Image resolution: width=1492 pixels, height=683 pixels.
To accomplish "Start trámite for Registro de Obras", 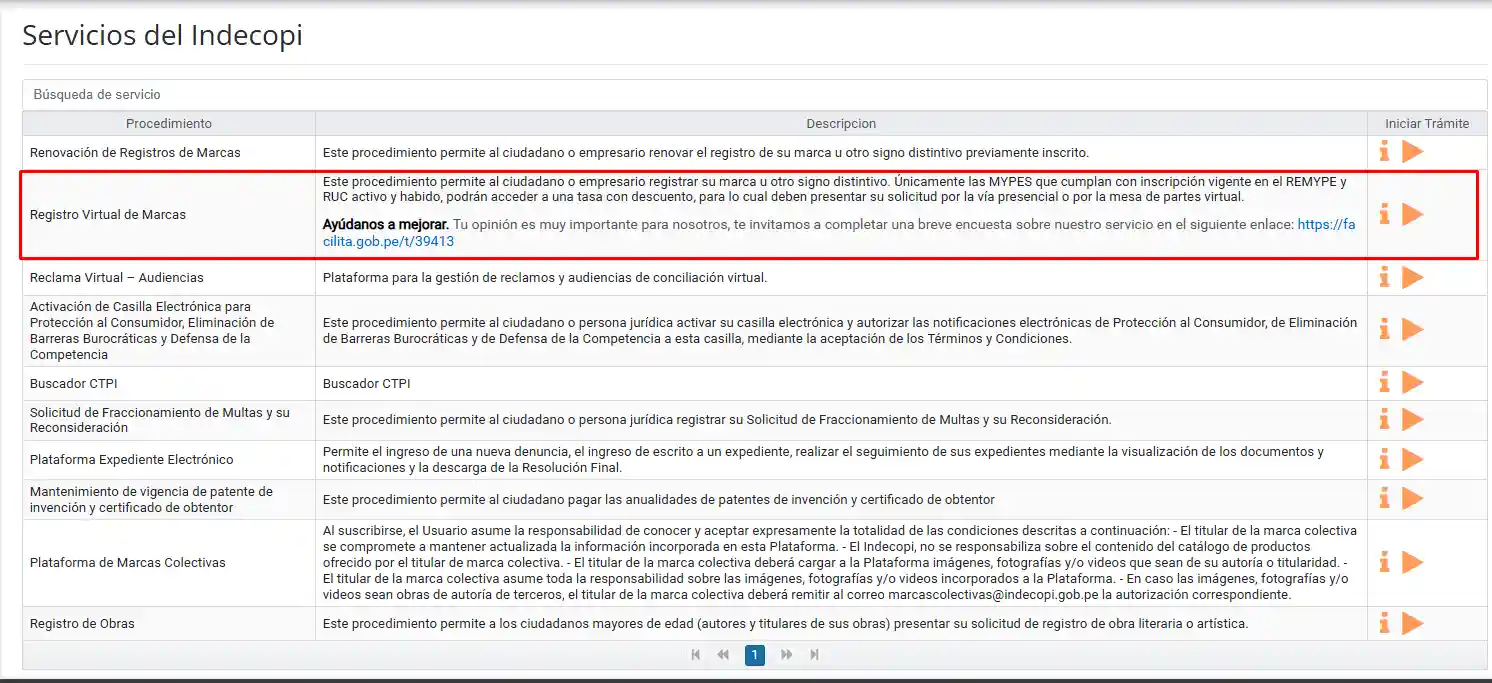I will (1412, 623).
